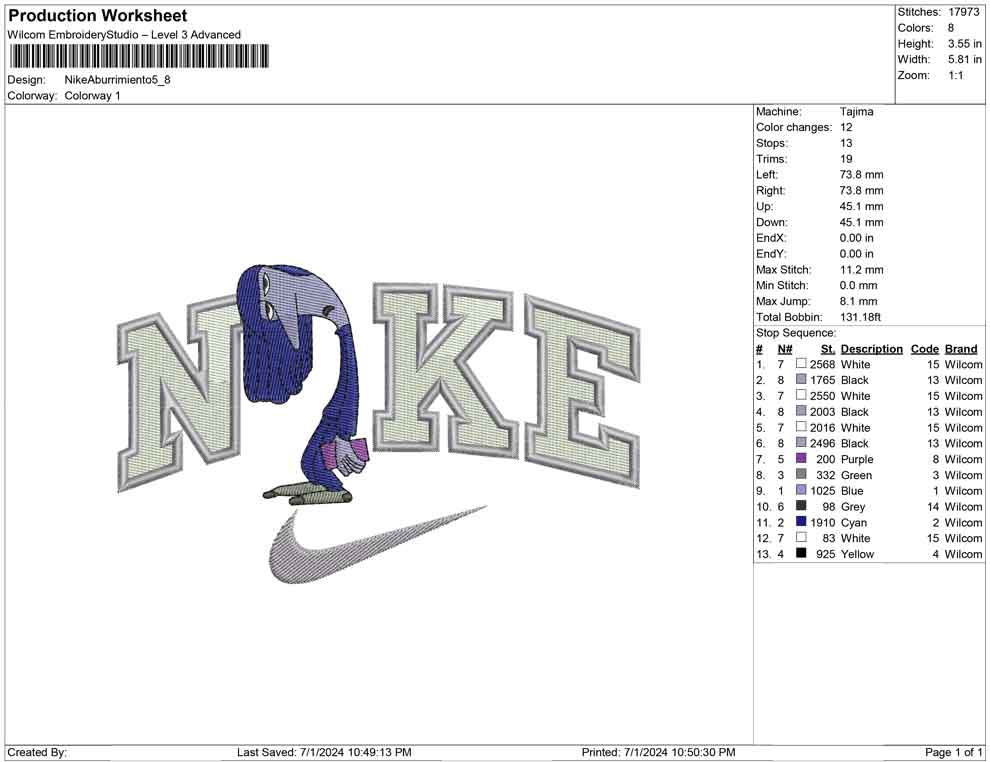Click the Machine value Tajima
The height and width of the screenshot is (762, 990).
(857, 112)
